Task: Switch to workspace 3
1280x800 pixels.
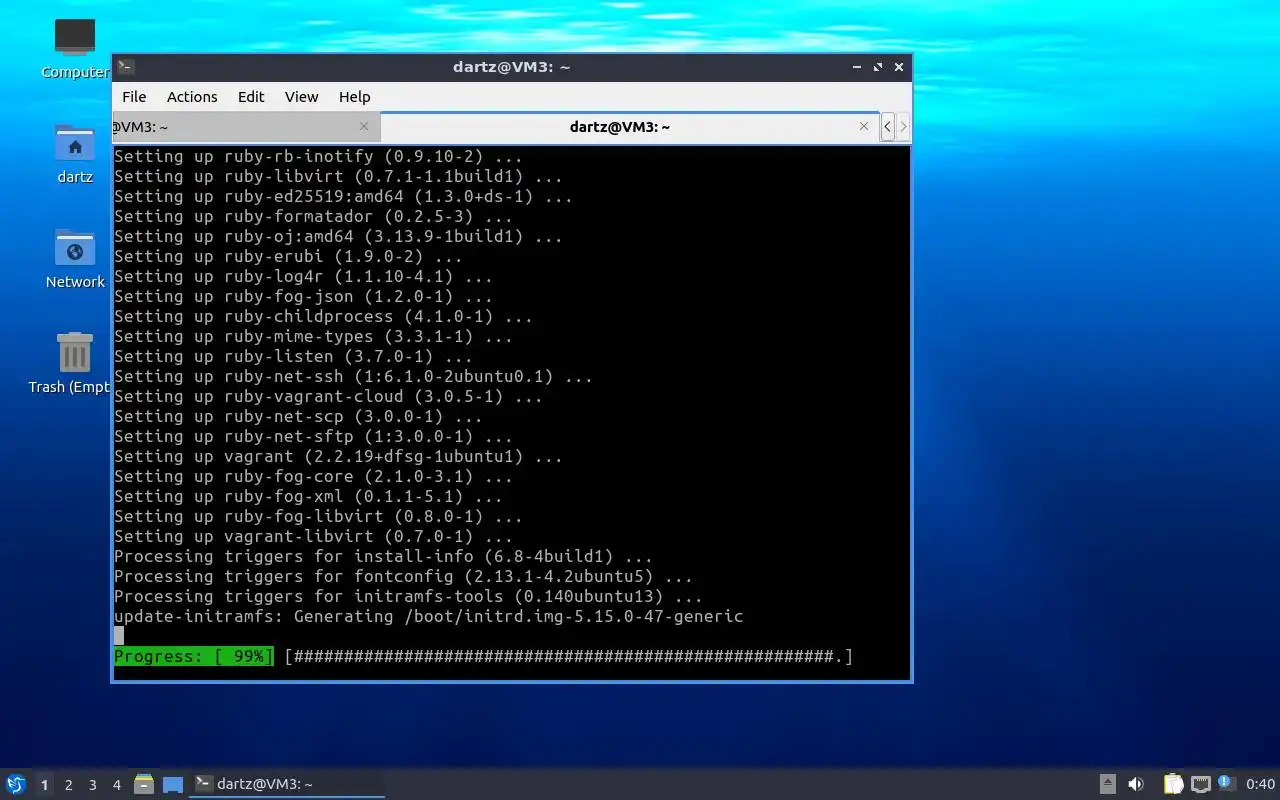Action: (92, 785)
